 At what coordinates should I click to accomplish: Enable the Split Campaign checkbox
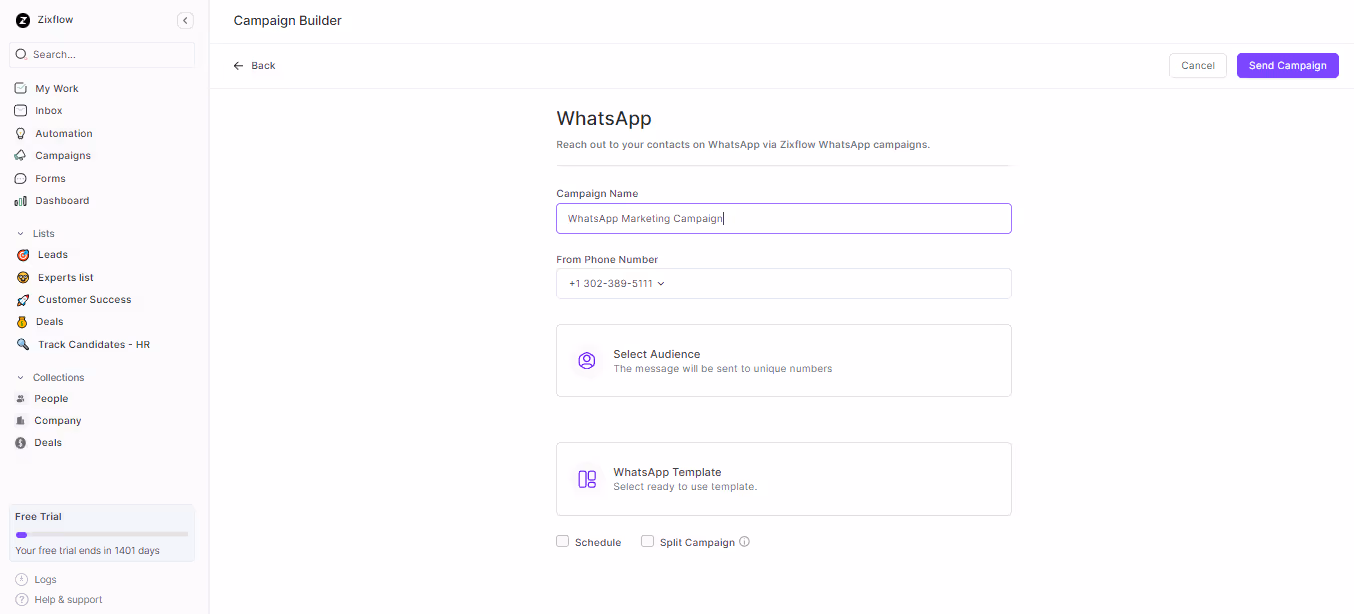tap(647, 541)
